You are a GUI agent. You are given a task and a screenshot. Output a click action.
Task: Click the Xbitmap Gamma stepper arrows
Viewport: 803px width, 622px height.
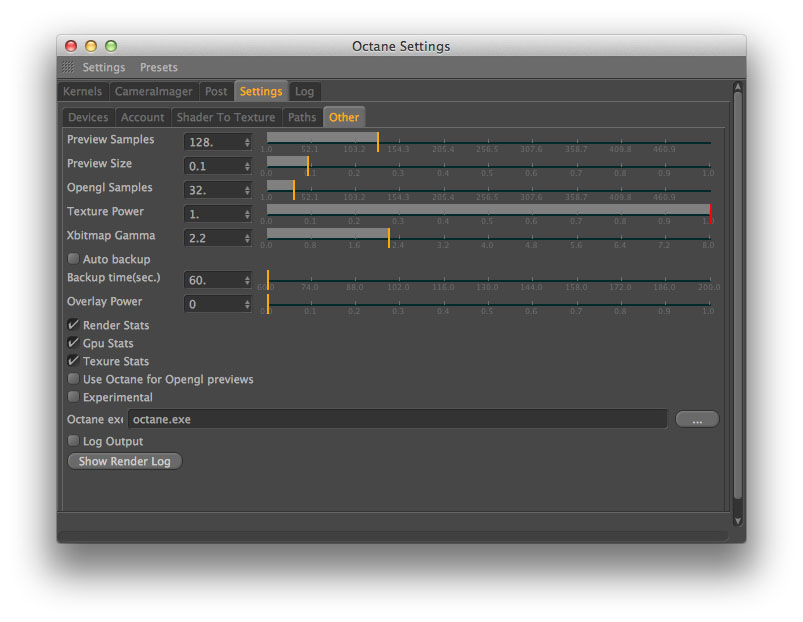coord(247,238)
